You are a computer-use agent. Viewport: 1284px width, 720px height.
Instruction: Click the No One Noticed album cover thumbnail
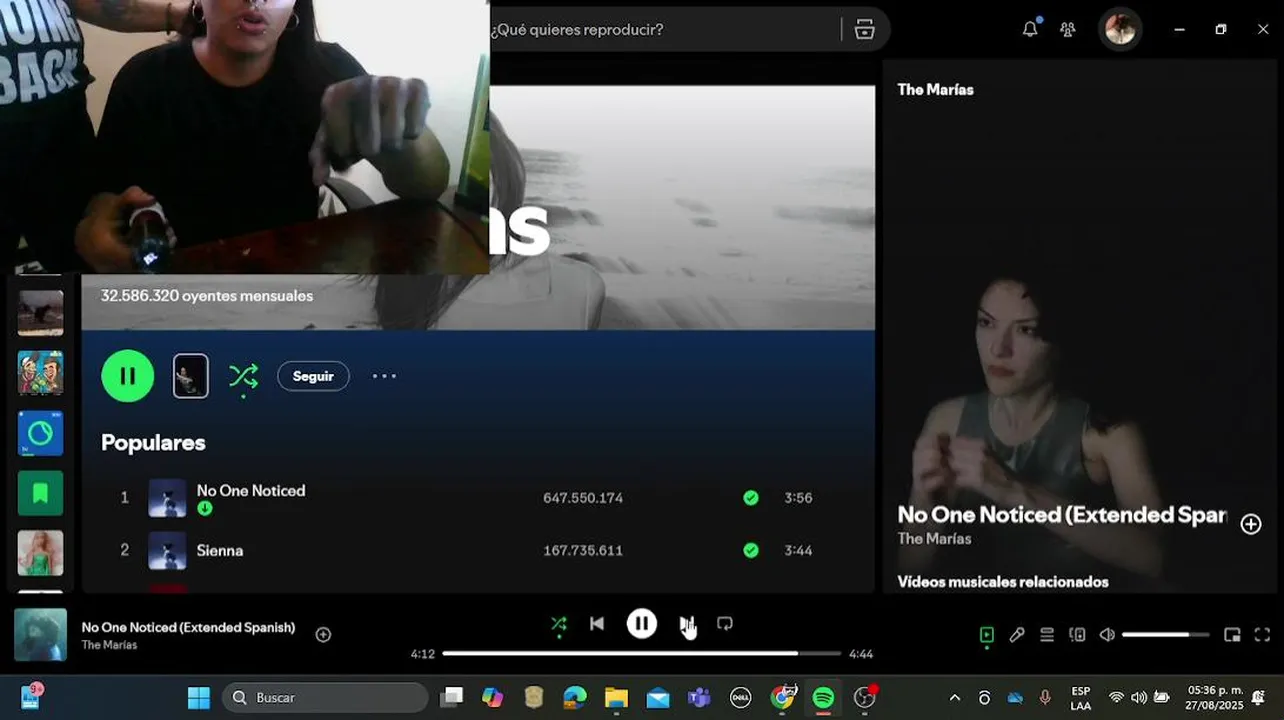[167, 497]
